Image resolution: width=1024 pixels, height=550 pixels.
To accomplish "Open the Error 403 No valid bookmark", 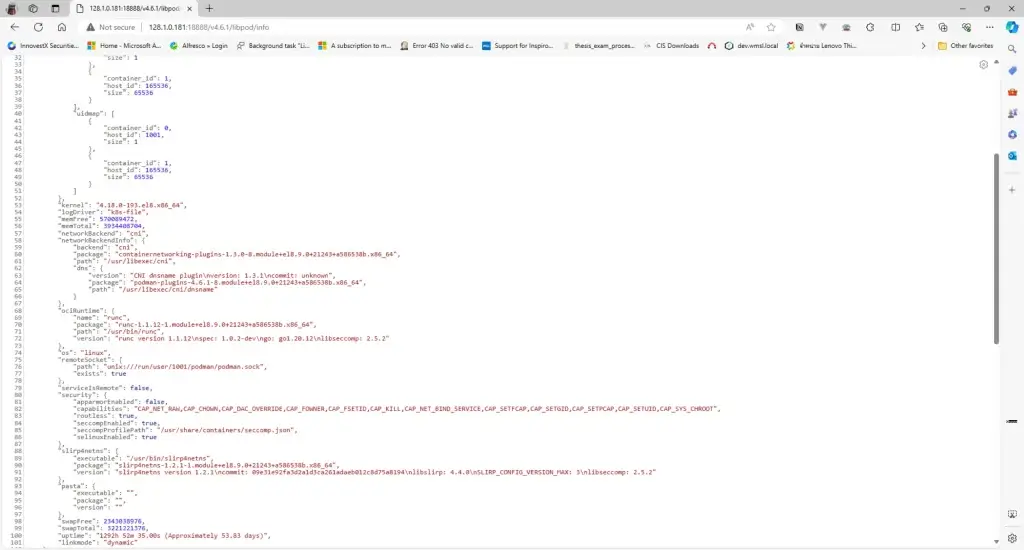I will [x=436, y=46].
